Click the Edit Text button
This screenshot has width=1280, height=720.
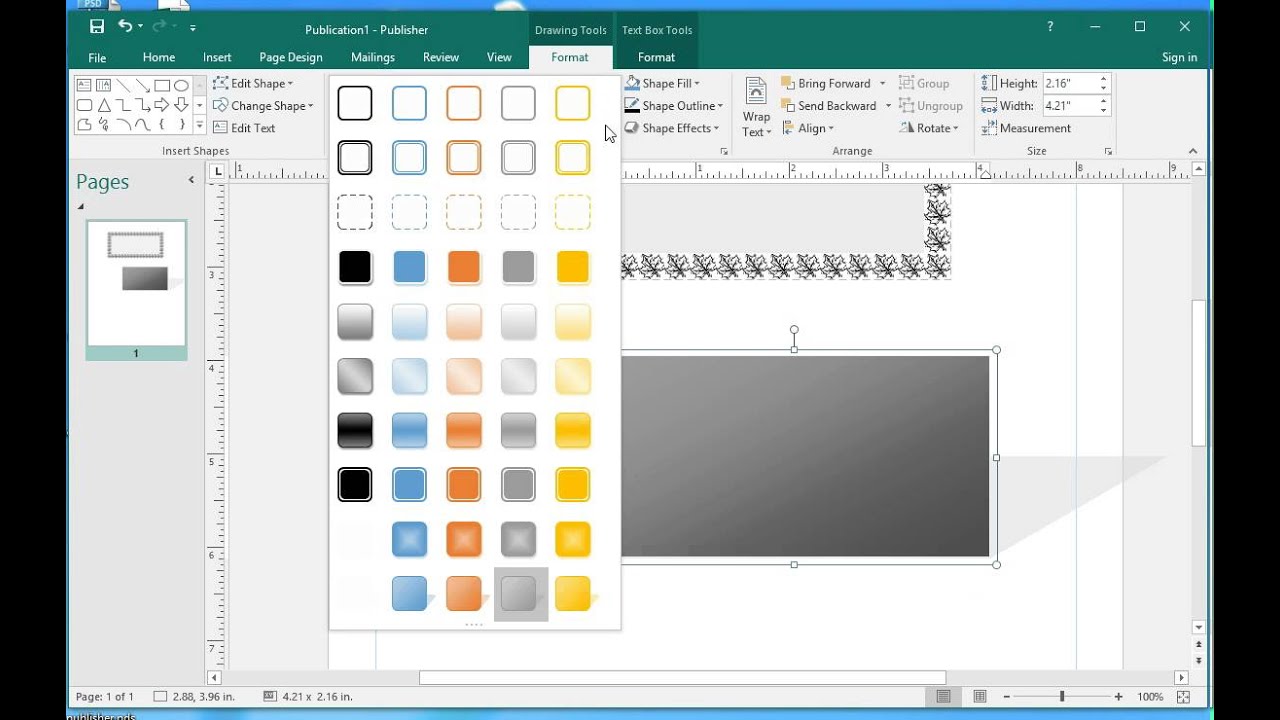pyautogui.click(x=244, y=128)
